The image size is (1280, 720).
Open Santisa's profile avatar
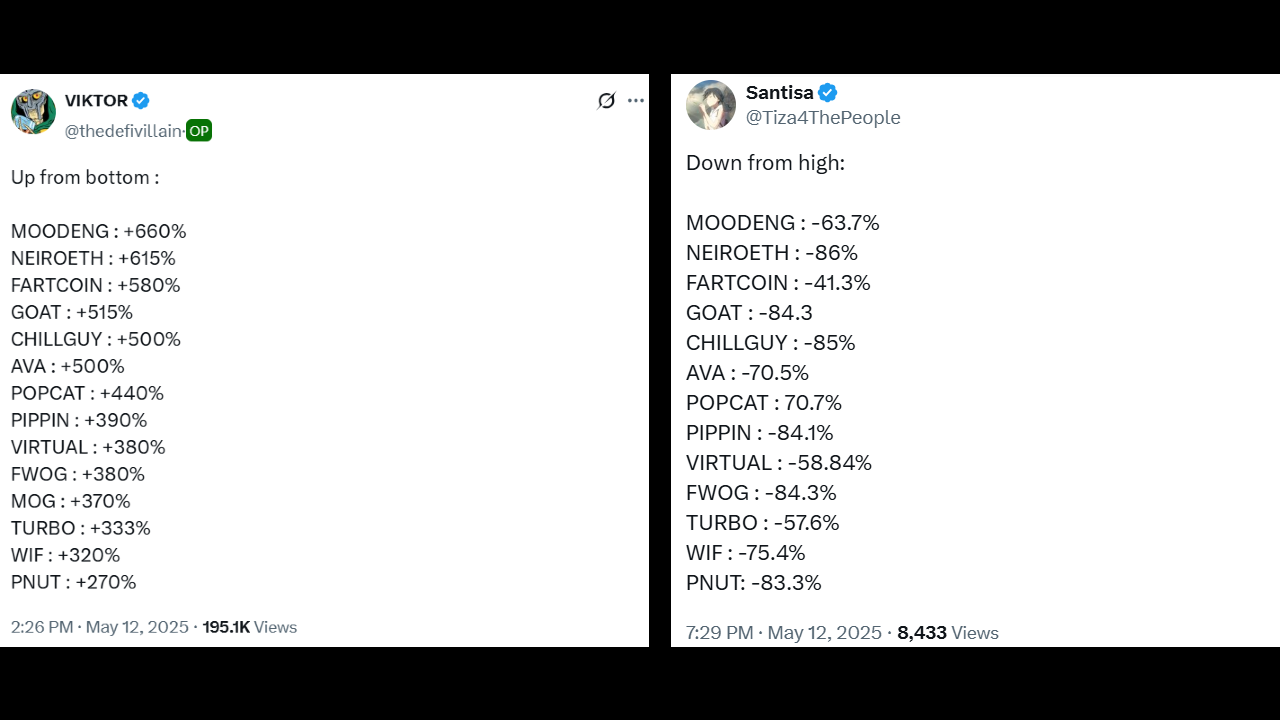(711, 105)
